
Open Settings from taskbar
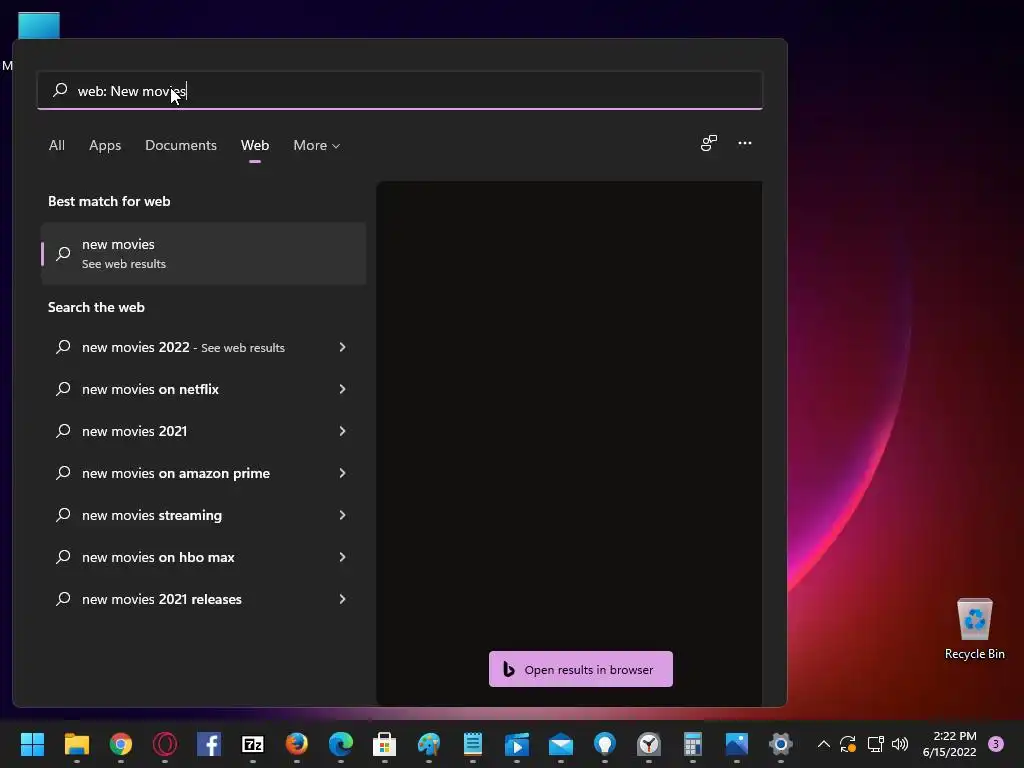point(781,744)
